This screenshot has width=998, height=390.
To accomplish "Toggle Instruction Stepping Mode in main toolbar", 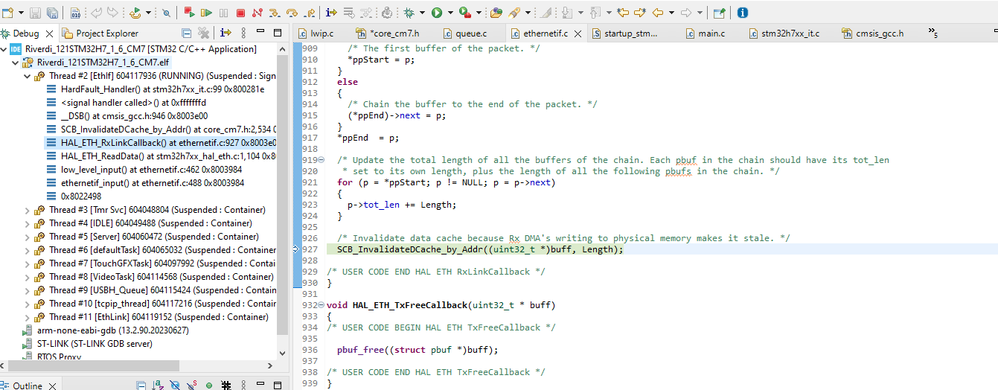I will click(331, 13).
